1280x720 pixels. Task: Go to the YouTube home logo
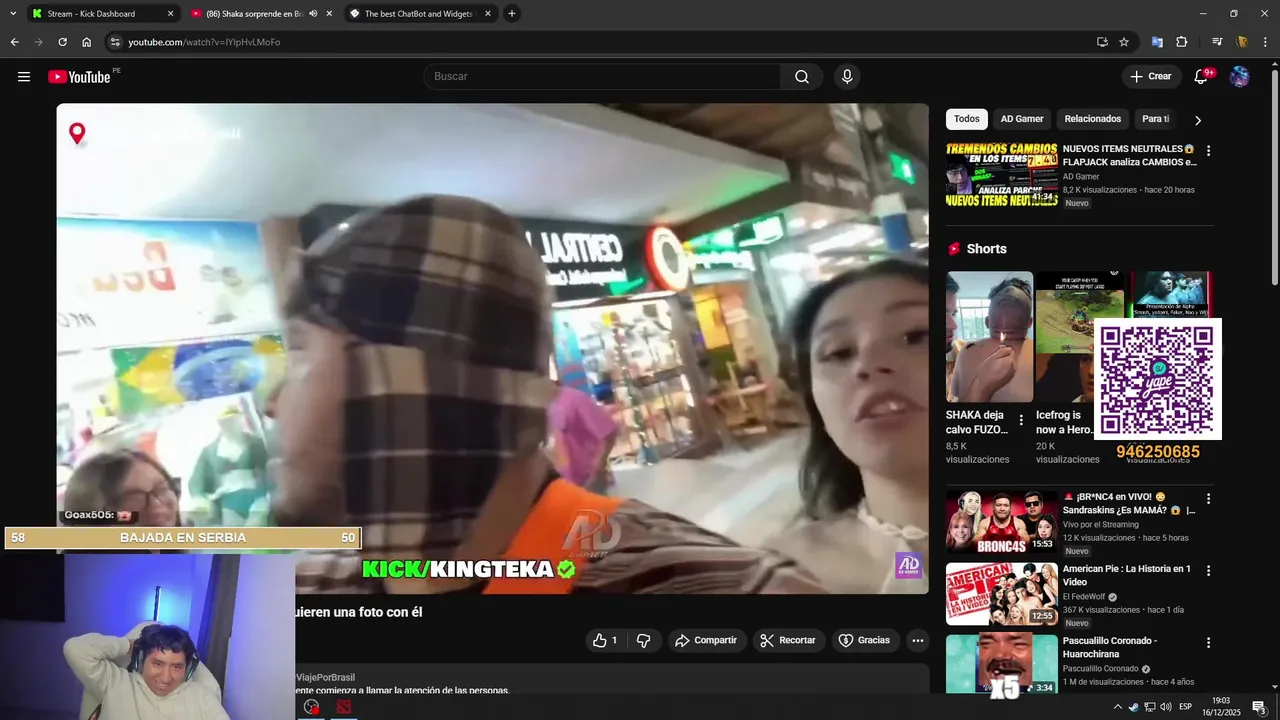79,77
